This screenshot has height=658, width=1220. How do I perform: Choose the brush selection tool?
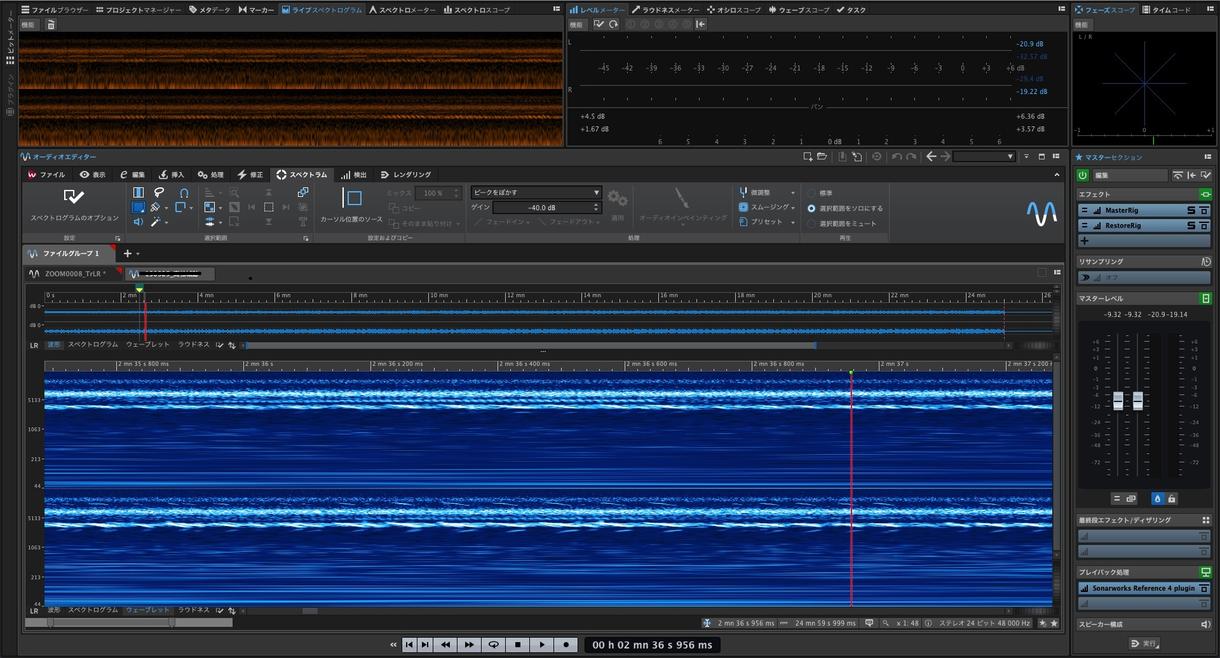(x=155, y=207)
